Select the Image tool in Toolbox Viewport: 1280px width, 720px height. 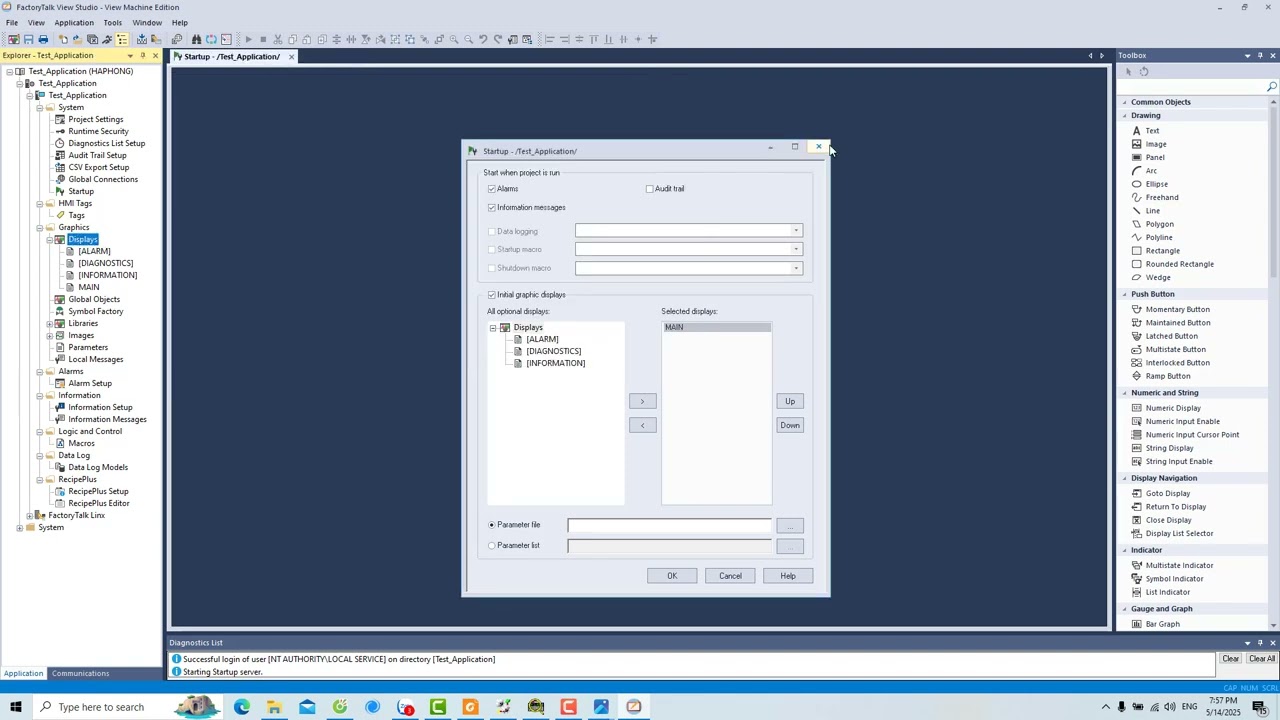[1155, 144]
